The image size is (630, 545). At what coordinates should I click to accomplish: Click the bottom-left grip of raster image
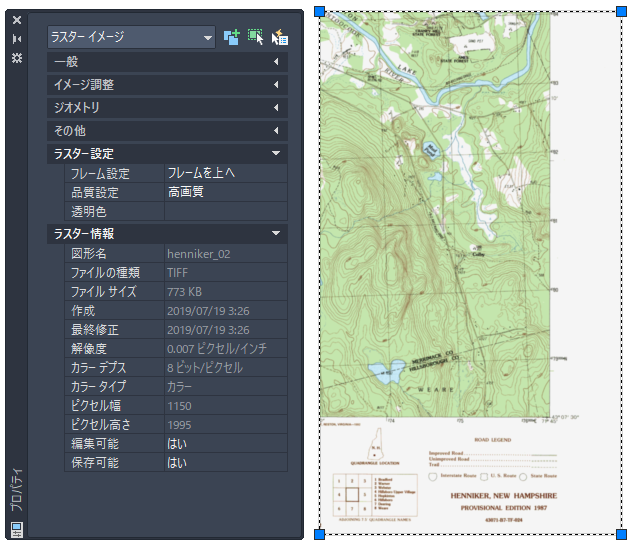(x=319, y=534)
